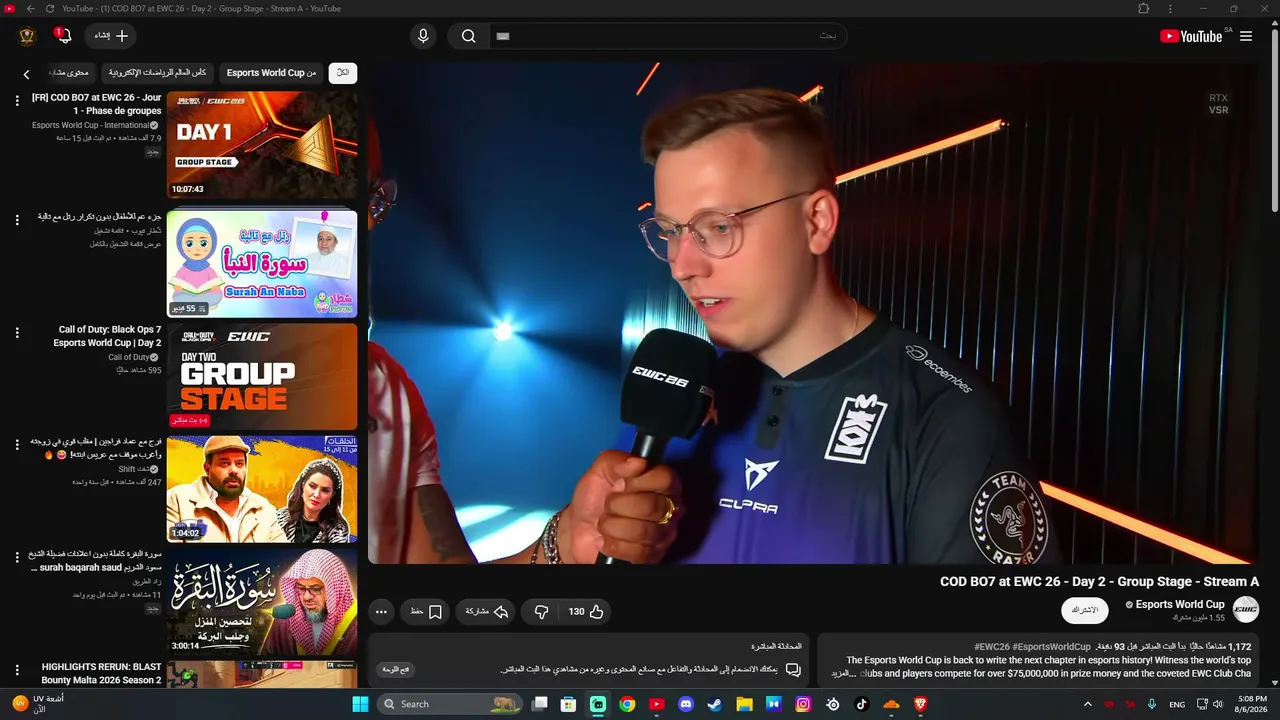Show hidden system tray icons chevron

coord(1088,704)
